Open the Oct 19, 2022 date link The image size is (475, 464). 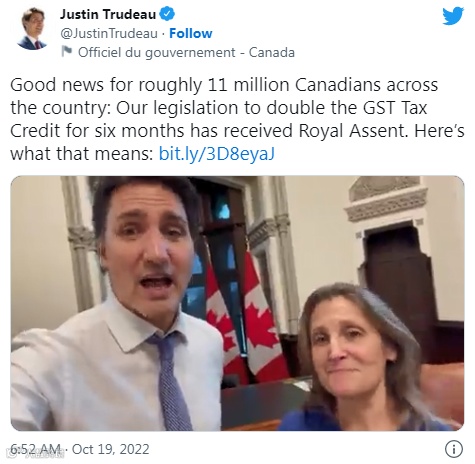110,449
